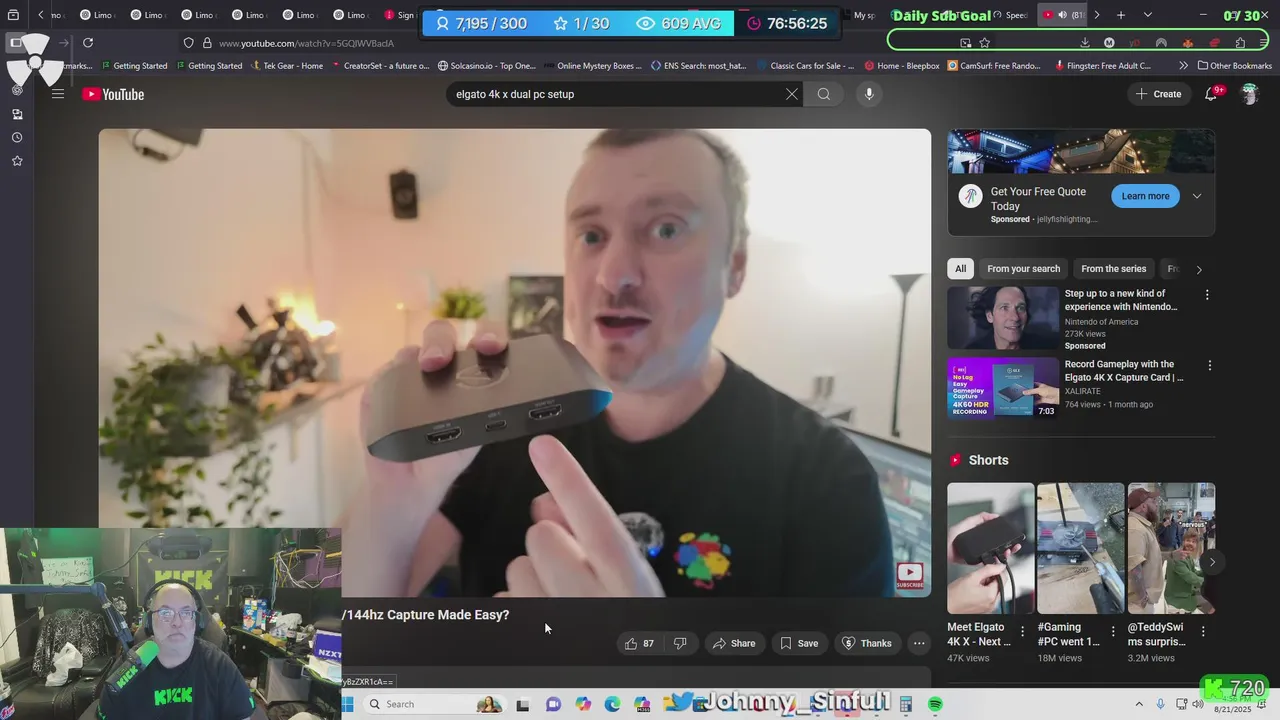Toggle the taskbar microphone tray icon
This screenshot has height=720, width=1280.
(x=1160, y=704)
